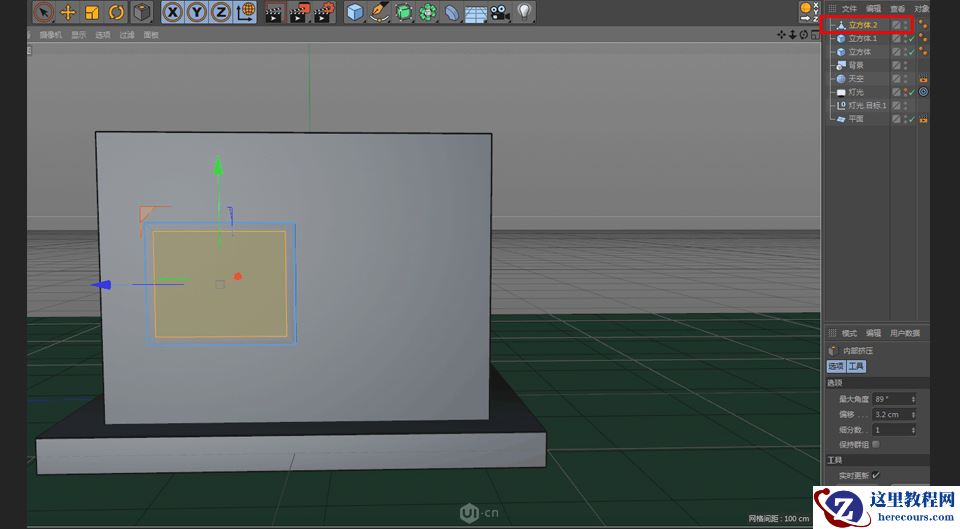This screenshot has height=529, width=960.
Task: Select 立方体.2 in object list
Action: [863, 25]
